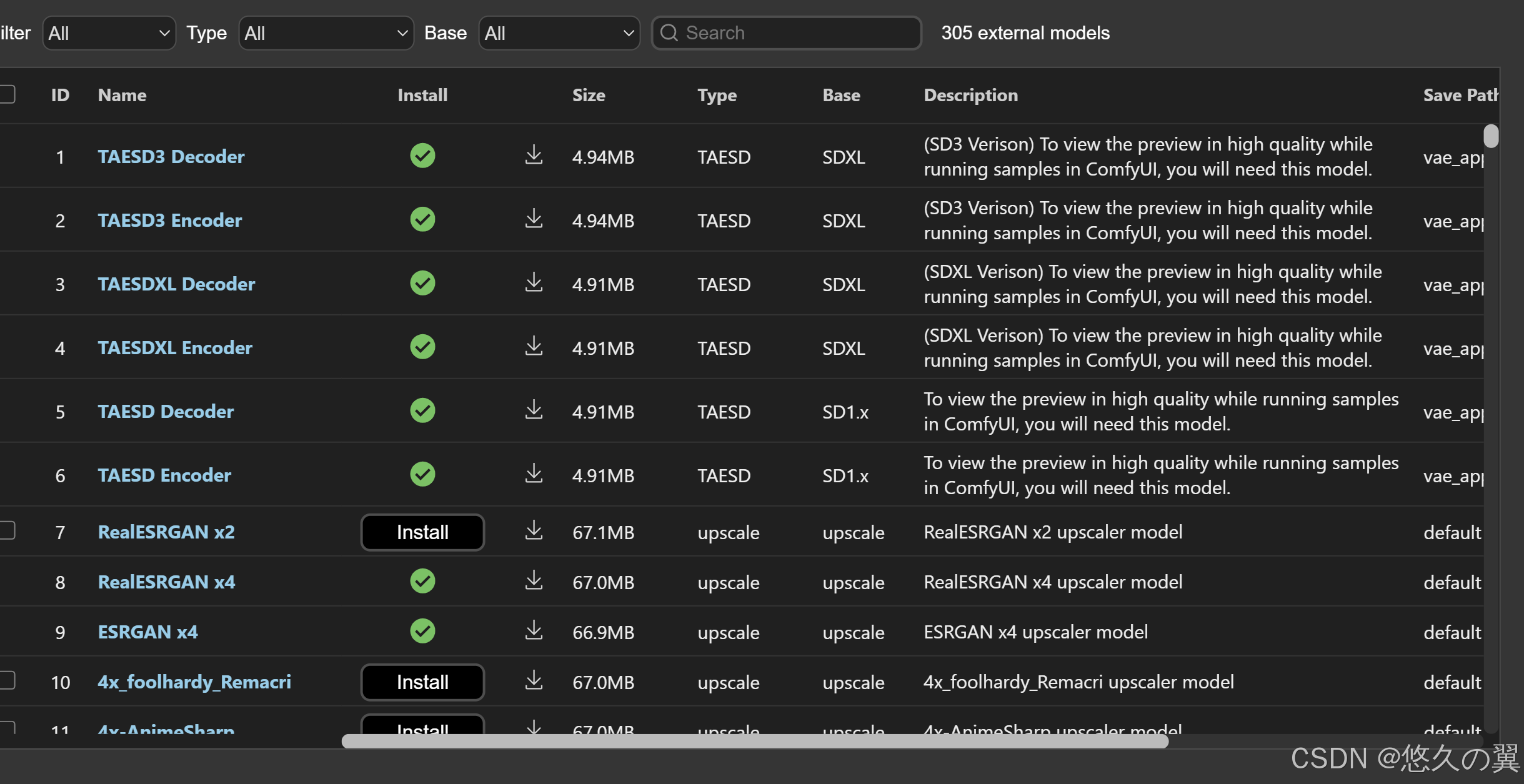Click the horizontal scrollbar thumb

[x=754, y=742]
